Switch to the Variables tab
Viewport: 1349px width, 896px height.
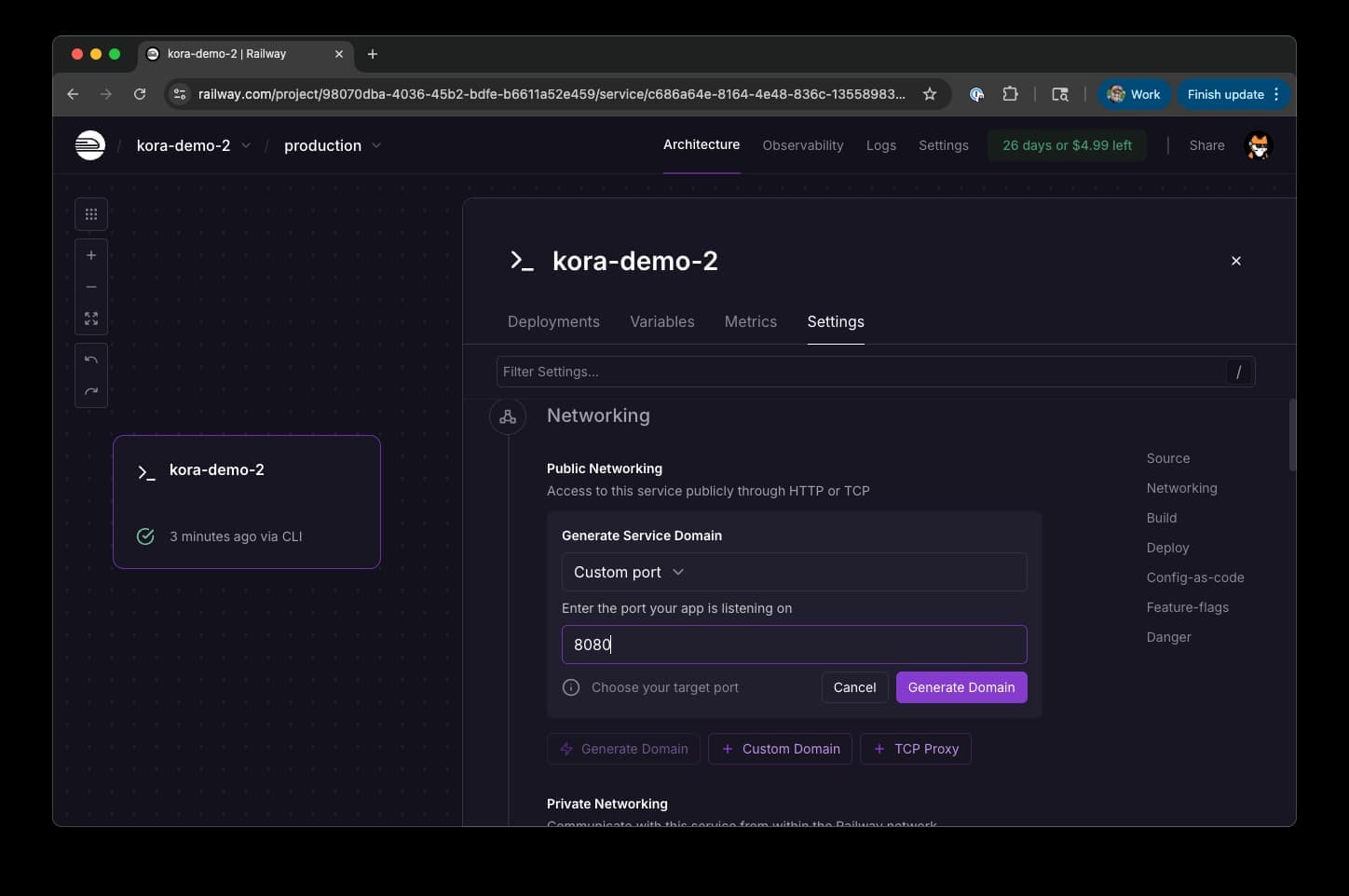point(661,321)
